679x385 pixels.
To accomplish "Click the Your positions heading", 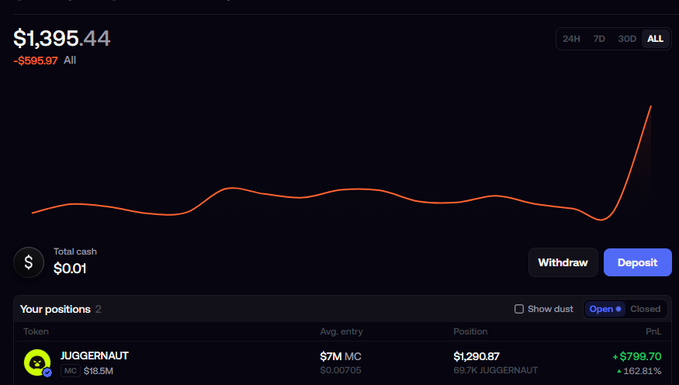I will [55, 309].
